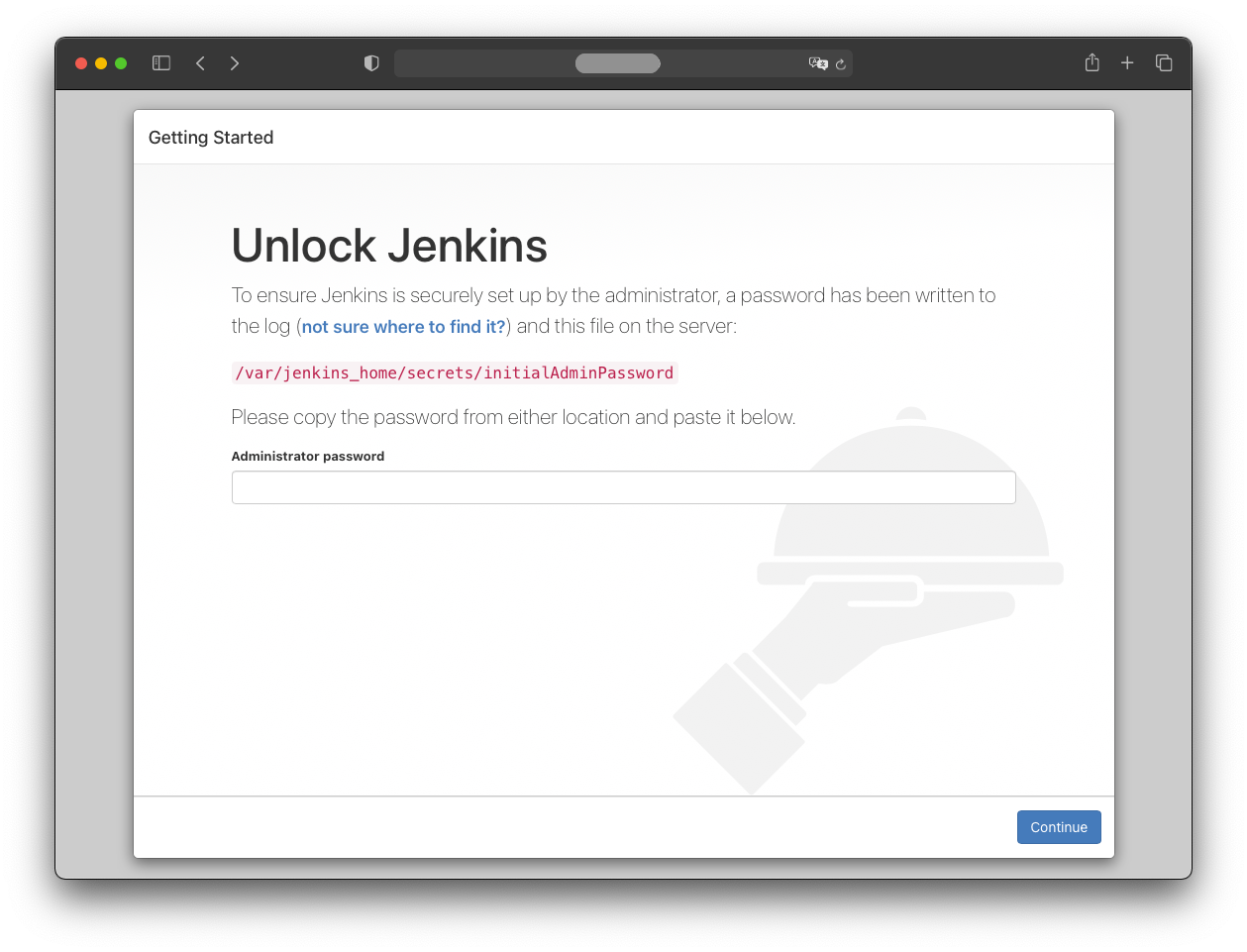Click the Getting Started header title
Screen dimensions: 1247x952
(211, 138)
